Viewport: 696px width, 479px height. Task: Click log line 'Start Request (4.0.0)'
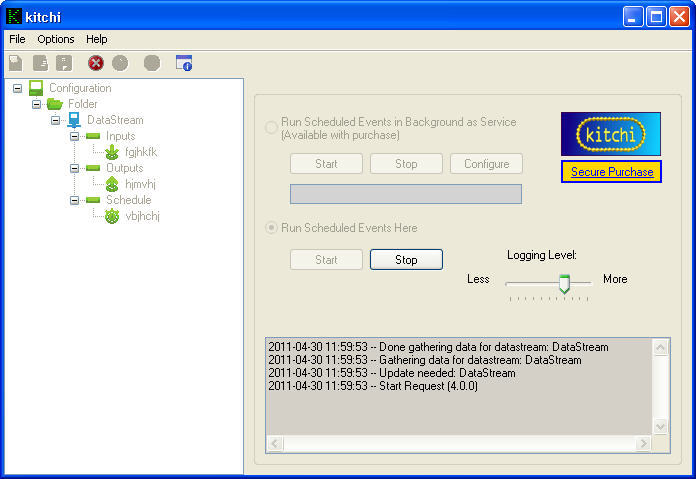(372, 386)
